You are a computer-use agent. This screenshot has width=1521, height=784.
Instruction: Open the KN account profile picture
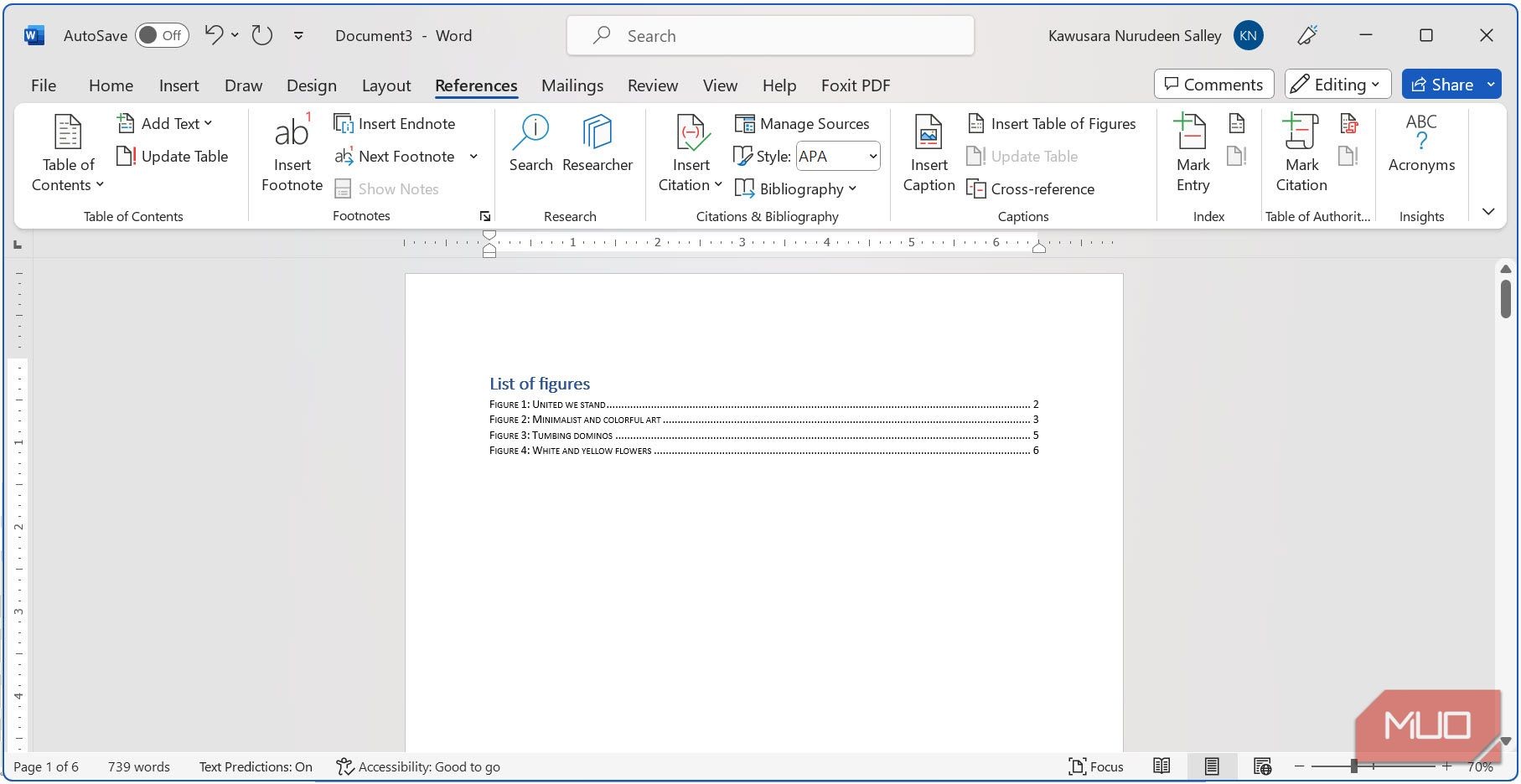point(1248,35)
